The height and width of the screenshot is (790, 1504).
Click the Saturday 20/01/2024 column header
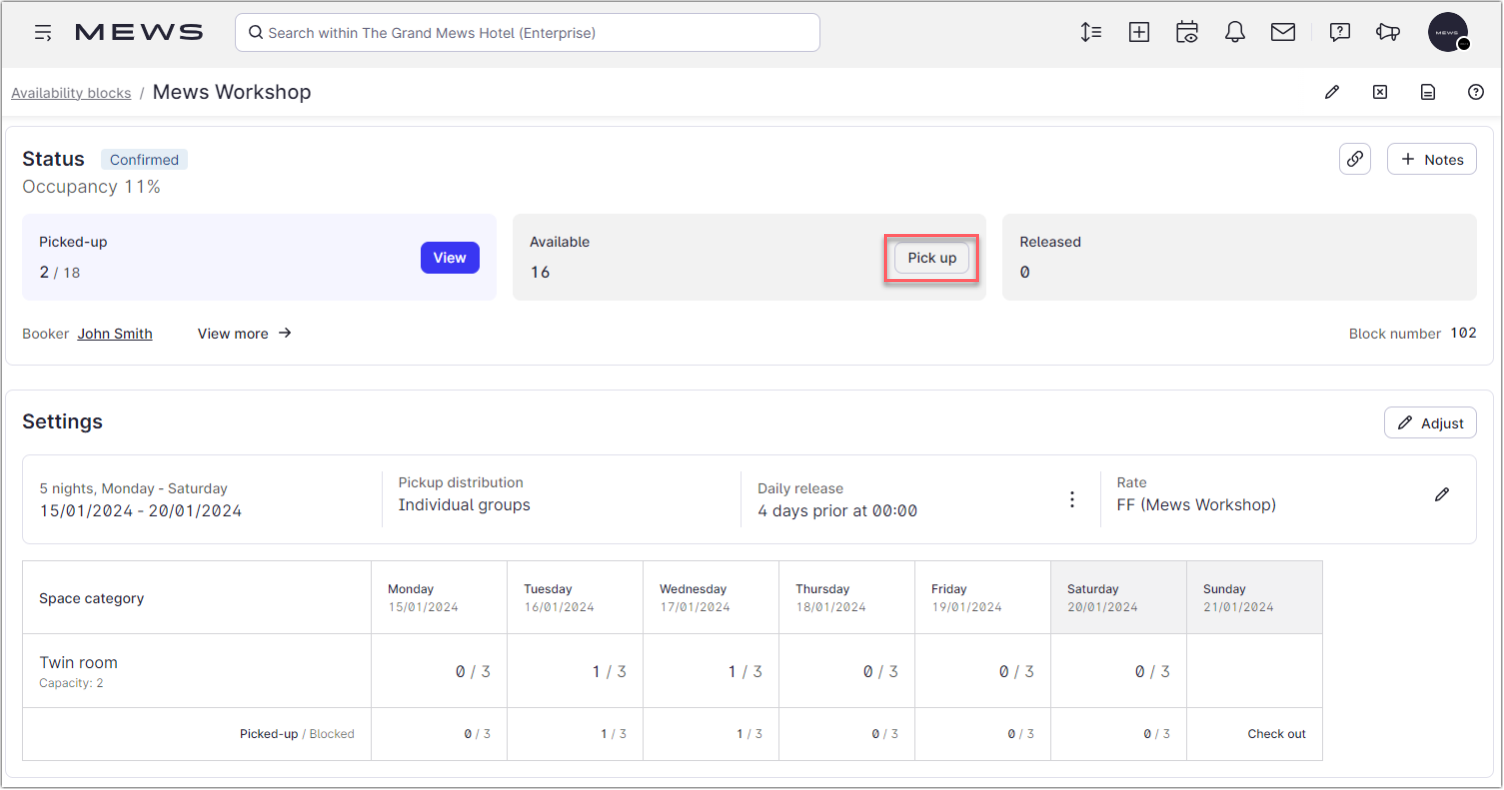1118,597
